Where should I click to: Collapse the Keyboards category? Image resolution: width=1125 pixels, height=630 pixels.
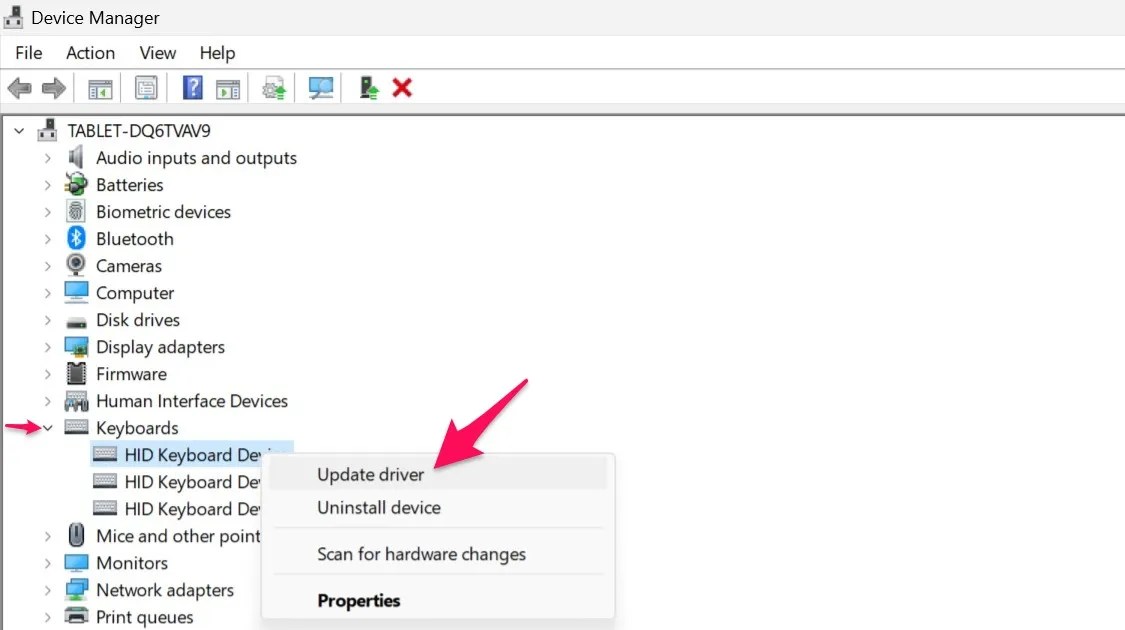48,427
